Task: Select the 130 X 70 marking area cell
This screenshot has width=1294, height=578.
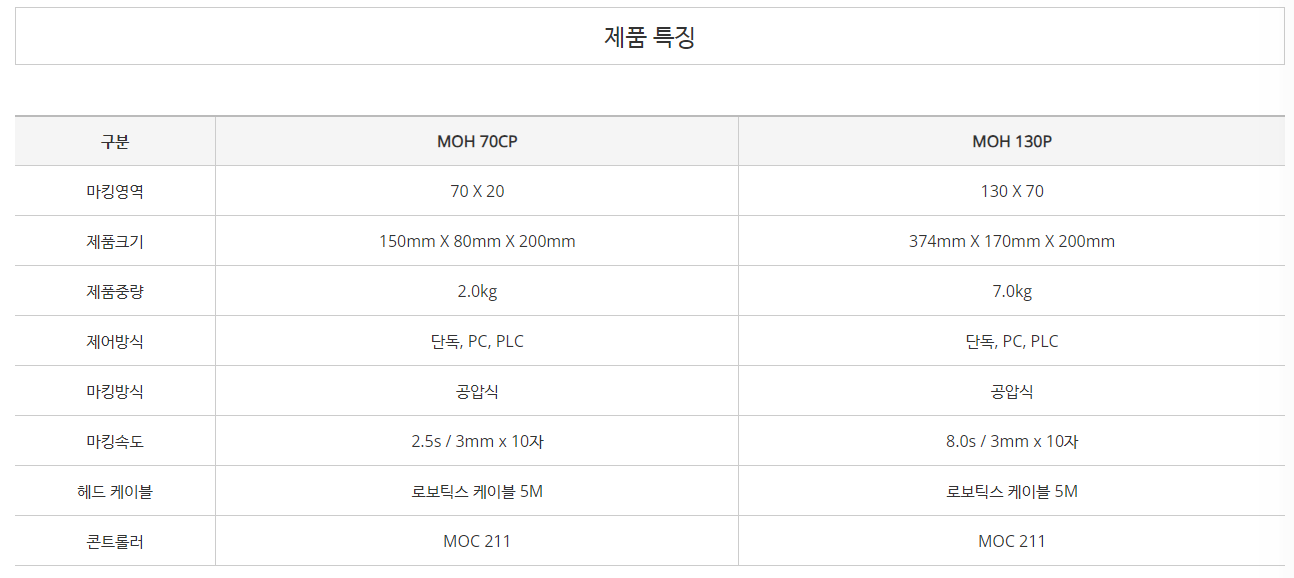Action: point(1012,192)
